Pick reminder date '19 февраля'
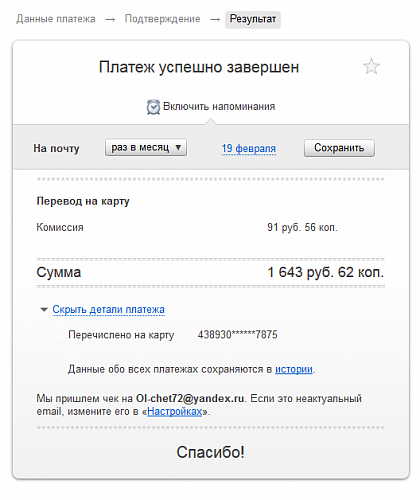This screenshot has width=420, height=500. point(249,148)
